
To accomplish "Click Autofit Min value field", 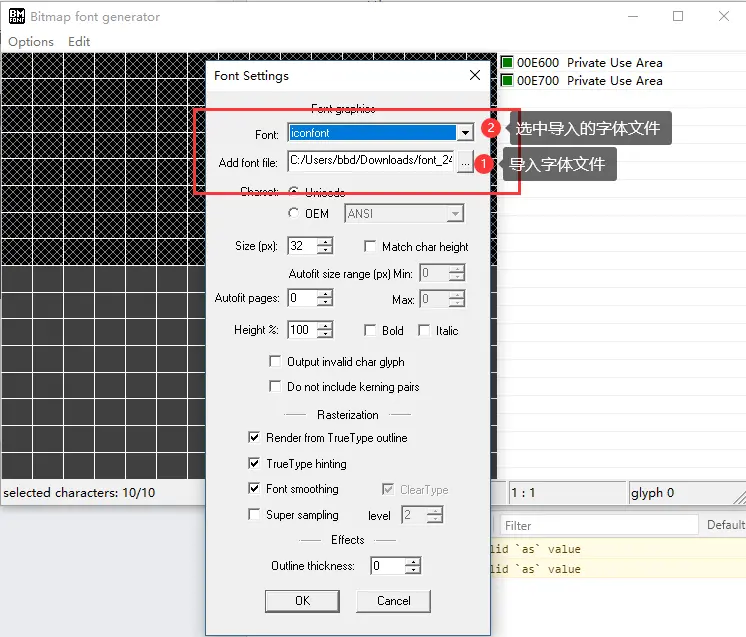I will tap(434, 273).
